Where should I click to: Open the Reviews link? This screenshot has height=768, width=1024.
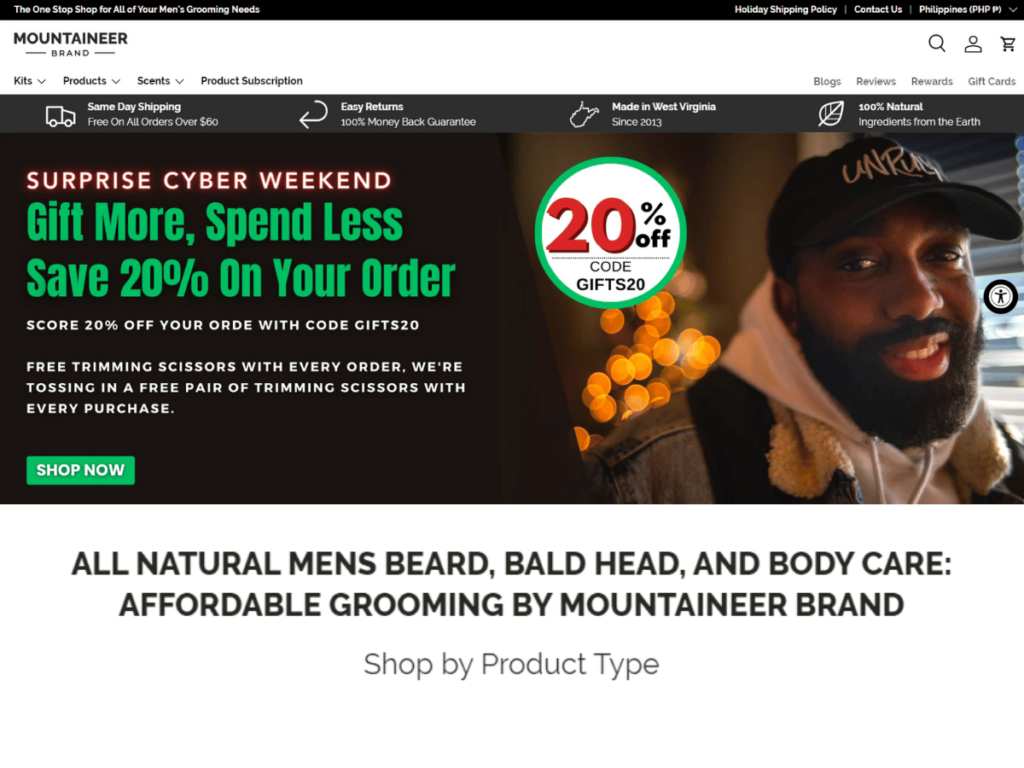point(876,82)
